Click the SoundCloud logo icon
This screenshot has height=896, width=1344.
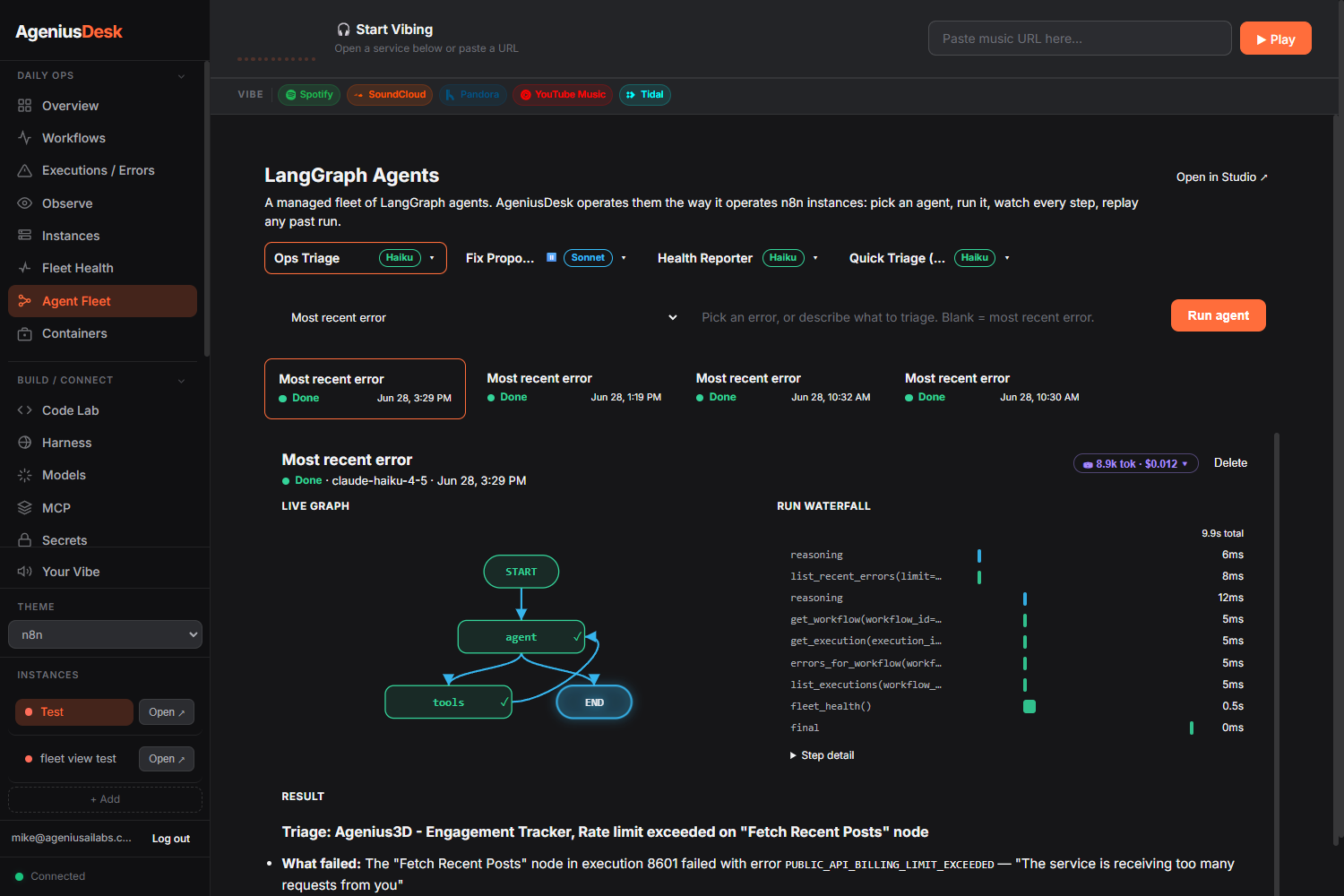[x=358, y=95]
